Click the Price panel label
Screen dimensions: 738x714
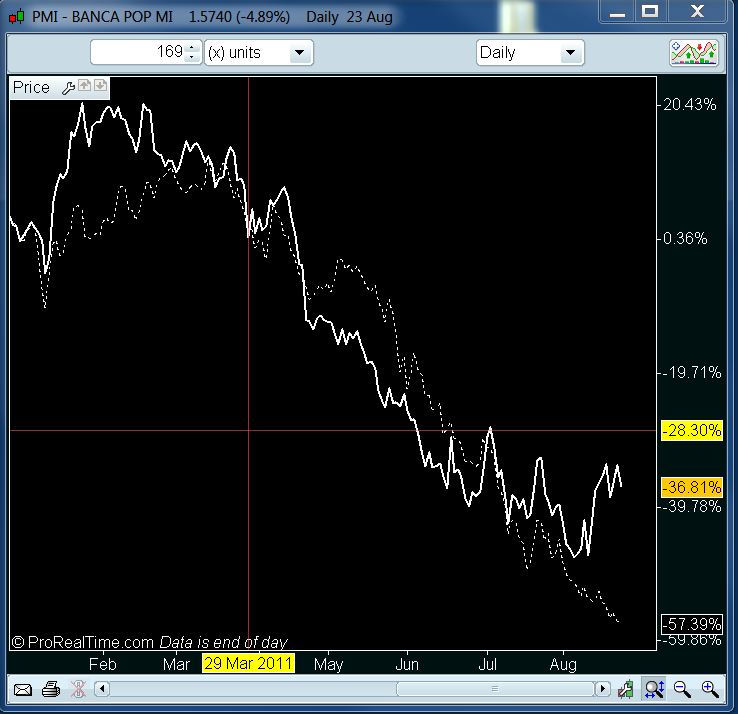pos(31,88)
